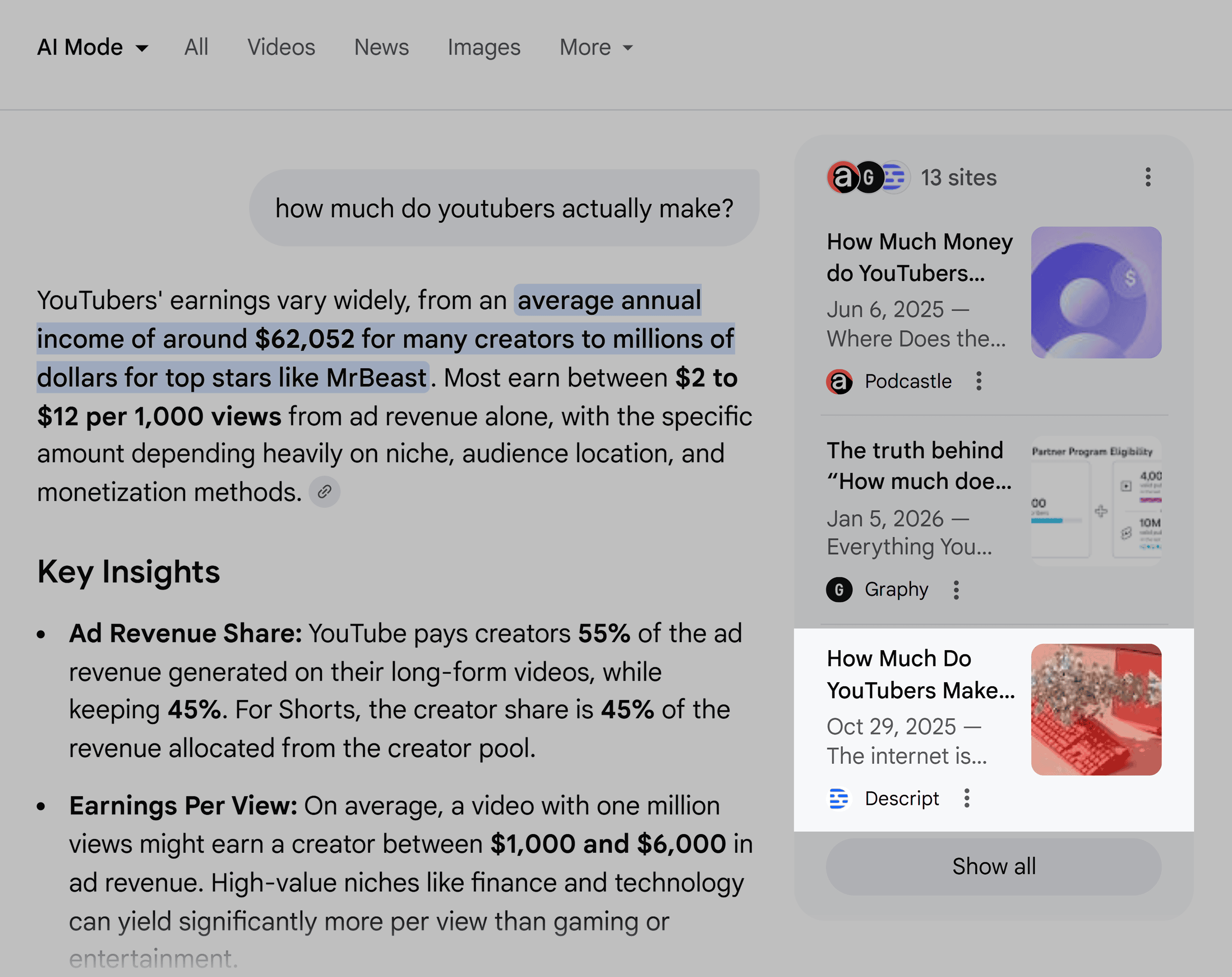Click the Graphy favicon beside its source label
The width and height of the screenshot is (1232, 977).
tap(838, 590)
